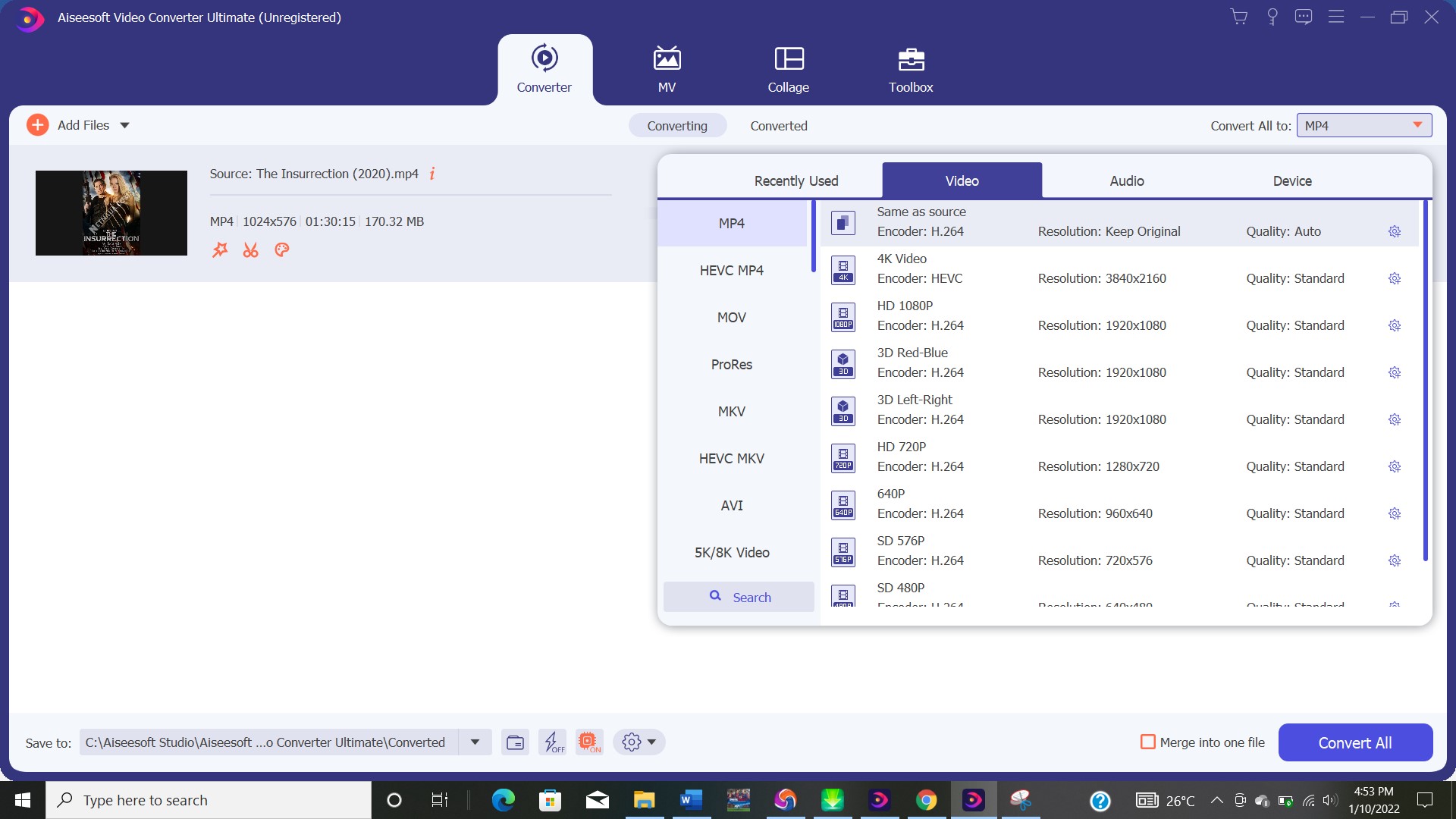This screenshot has width=1456, height=819.
Task: Select 5K/8K Video format
Action: 732,552
